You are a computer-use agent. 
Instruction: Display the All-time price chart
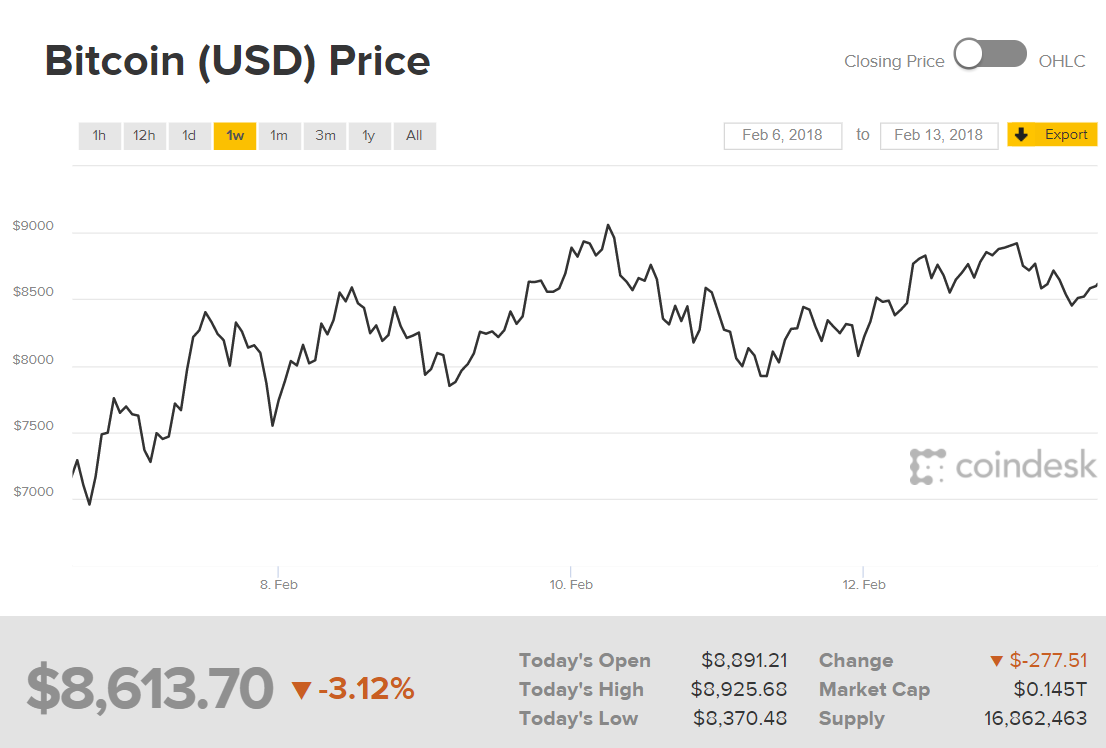click(x=414, y=135)
